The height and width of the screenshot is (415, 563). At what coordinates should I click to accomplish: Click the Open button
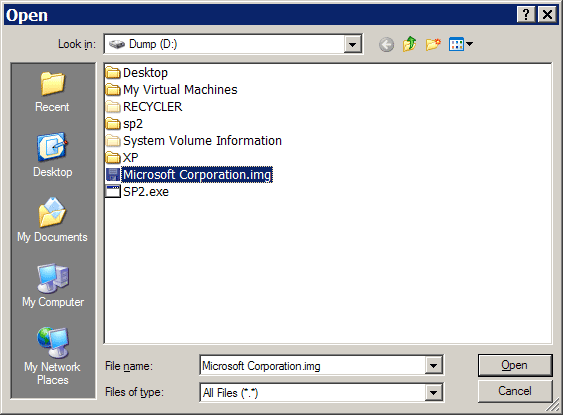click(x=515, y=365)
